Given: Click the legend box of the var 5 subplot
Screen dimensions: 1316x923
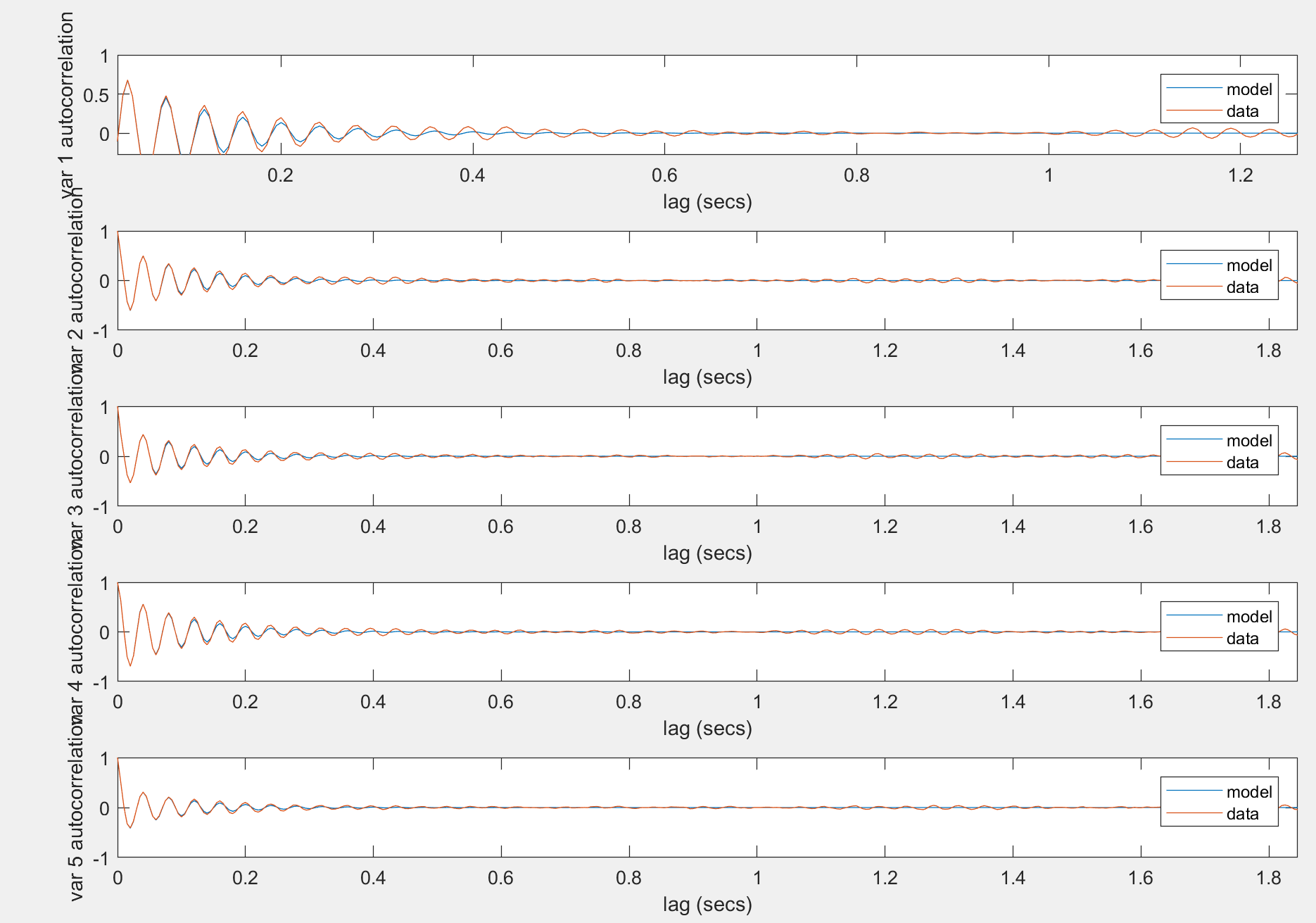Looking at the screenshot, I should point(1219,803).
